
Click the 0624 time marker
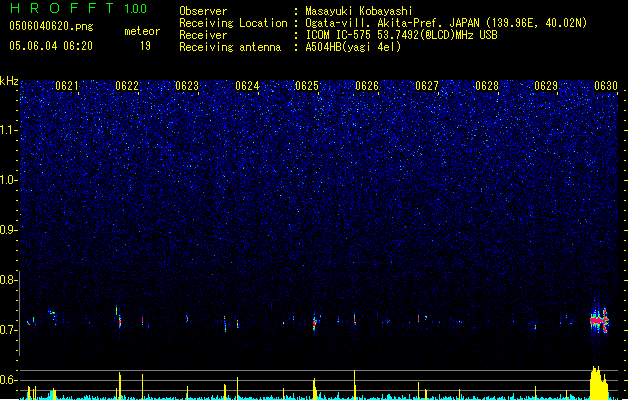(x=247, y=86)
